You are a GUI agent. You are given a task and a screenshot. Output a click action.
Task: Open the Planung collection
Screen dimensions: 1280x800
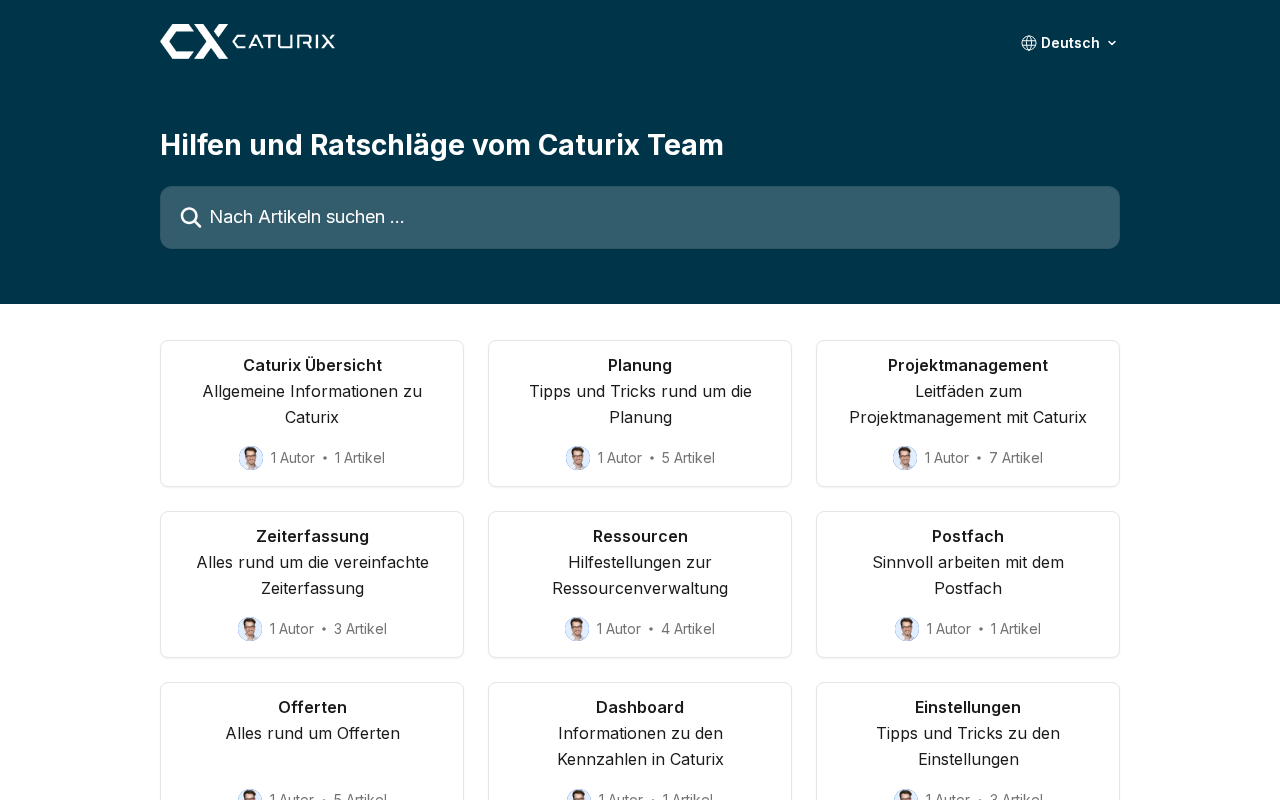tap(640, 366)
